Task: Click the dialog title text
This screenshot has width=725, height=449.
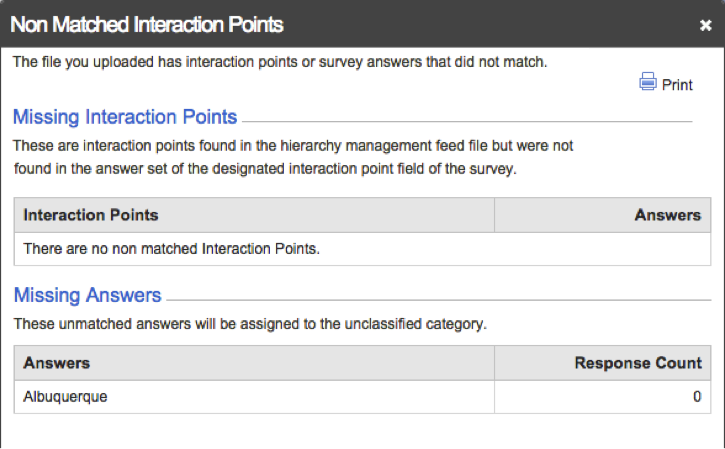Action: [147, 25]
